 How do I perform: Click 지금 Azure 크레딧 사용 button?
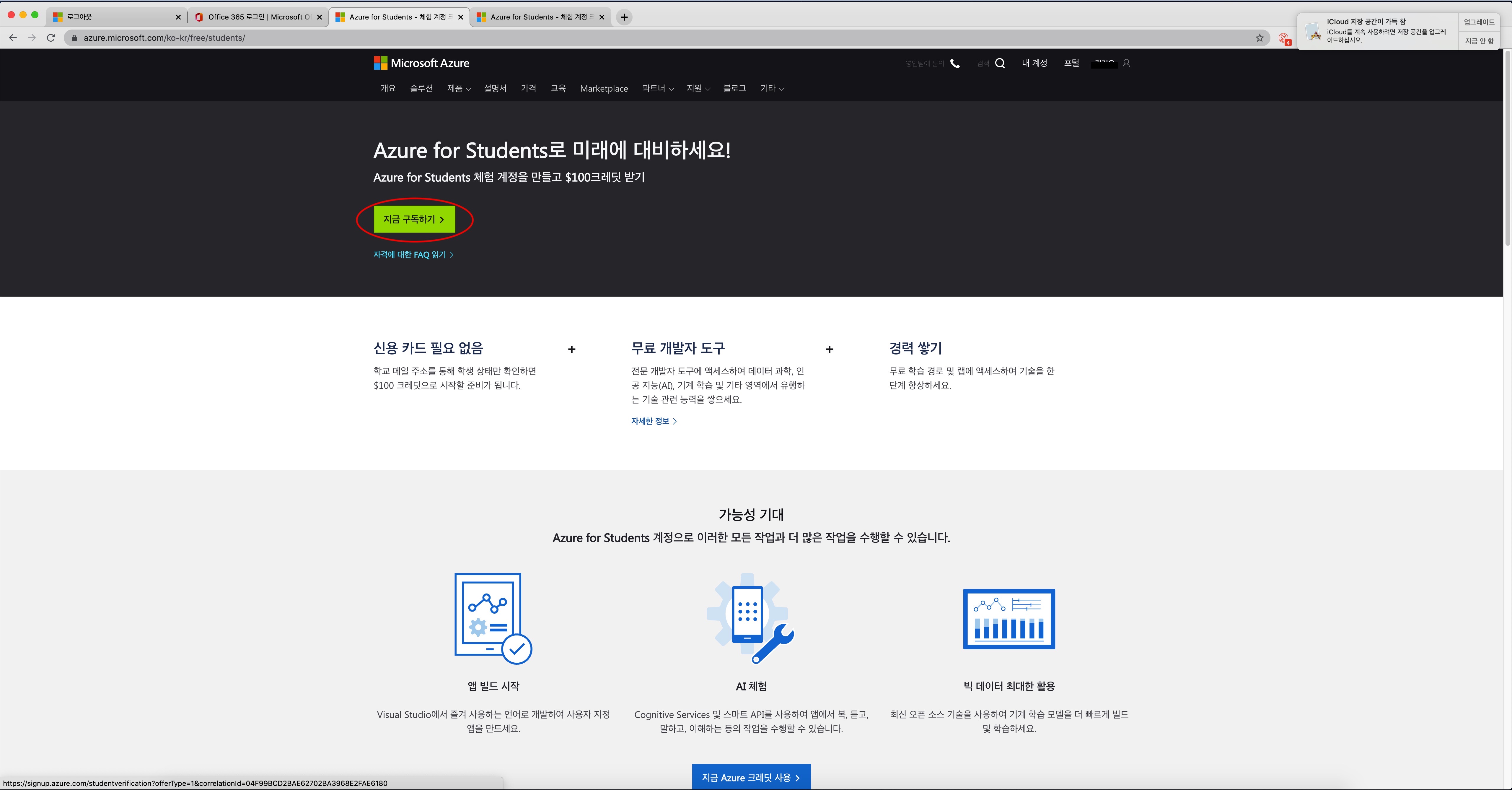tap(751, 777)
